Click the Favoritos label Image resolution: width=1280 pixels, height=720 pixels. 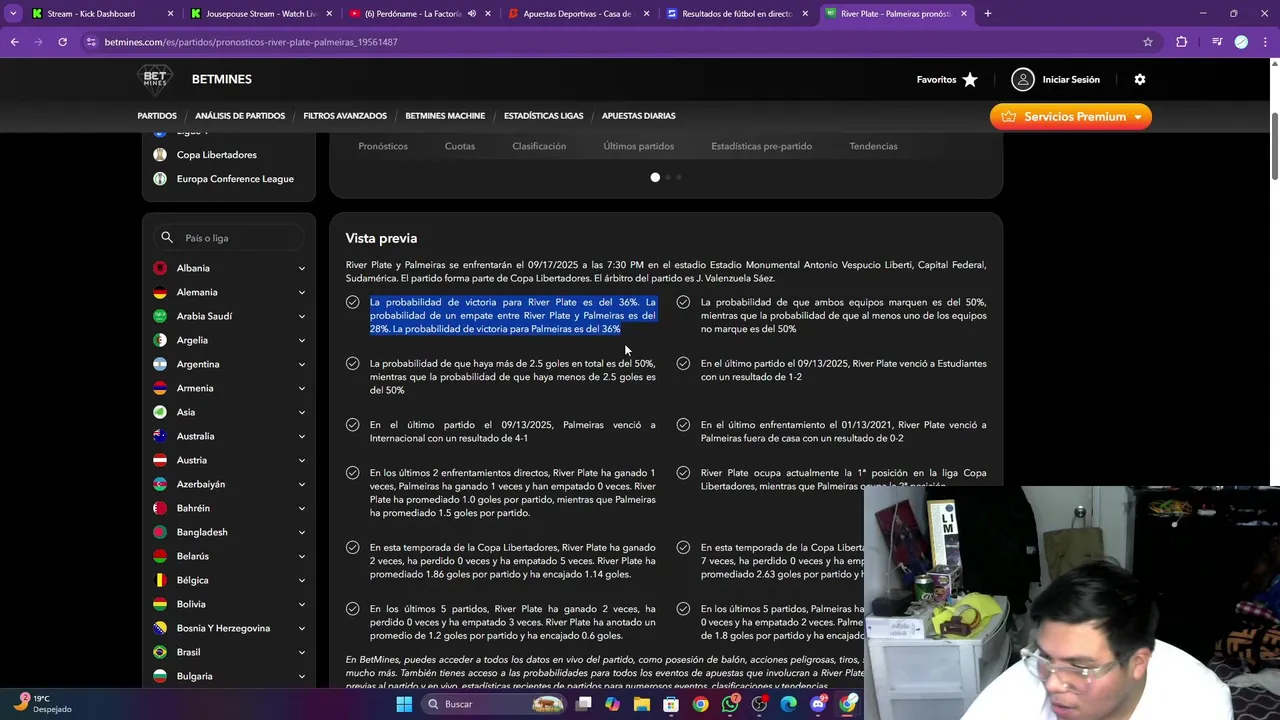click(x=936, y=80)
